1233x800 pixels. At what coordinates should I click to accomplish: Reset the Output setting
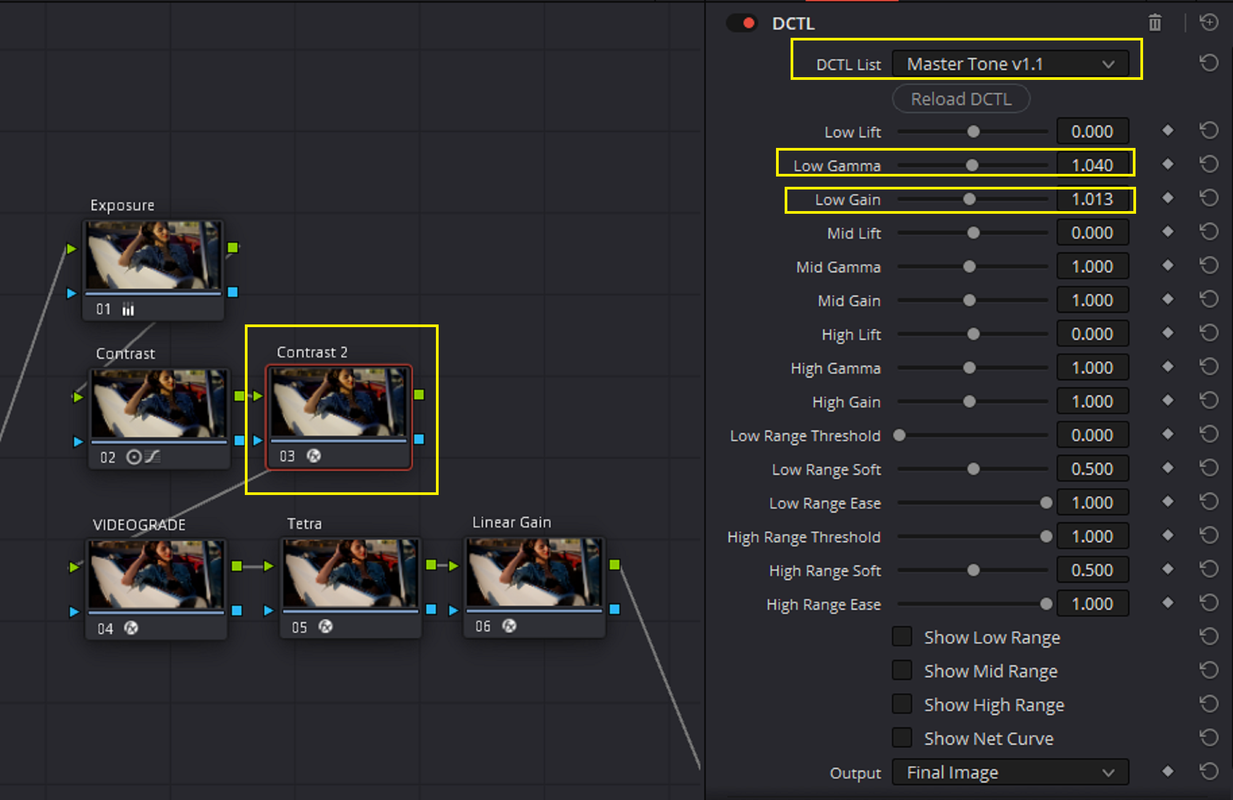[x=1209, y=772]
